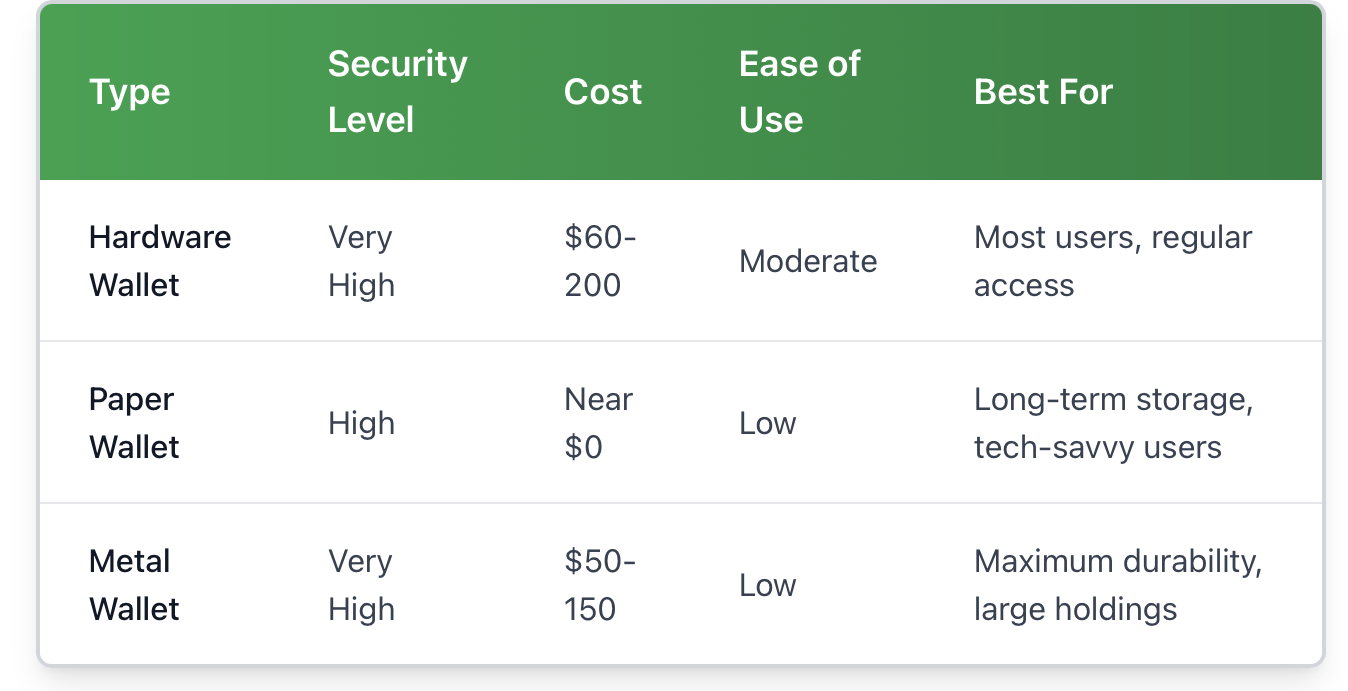Select Paper Wallet's Low ease cell

767,423
